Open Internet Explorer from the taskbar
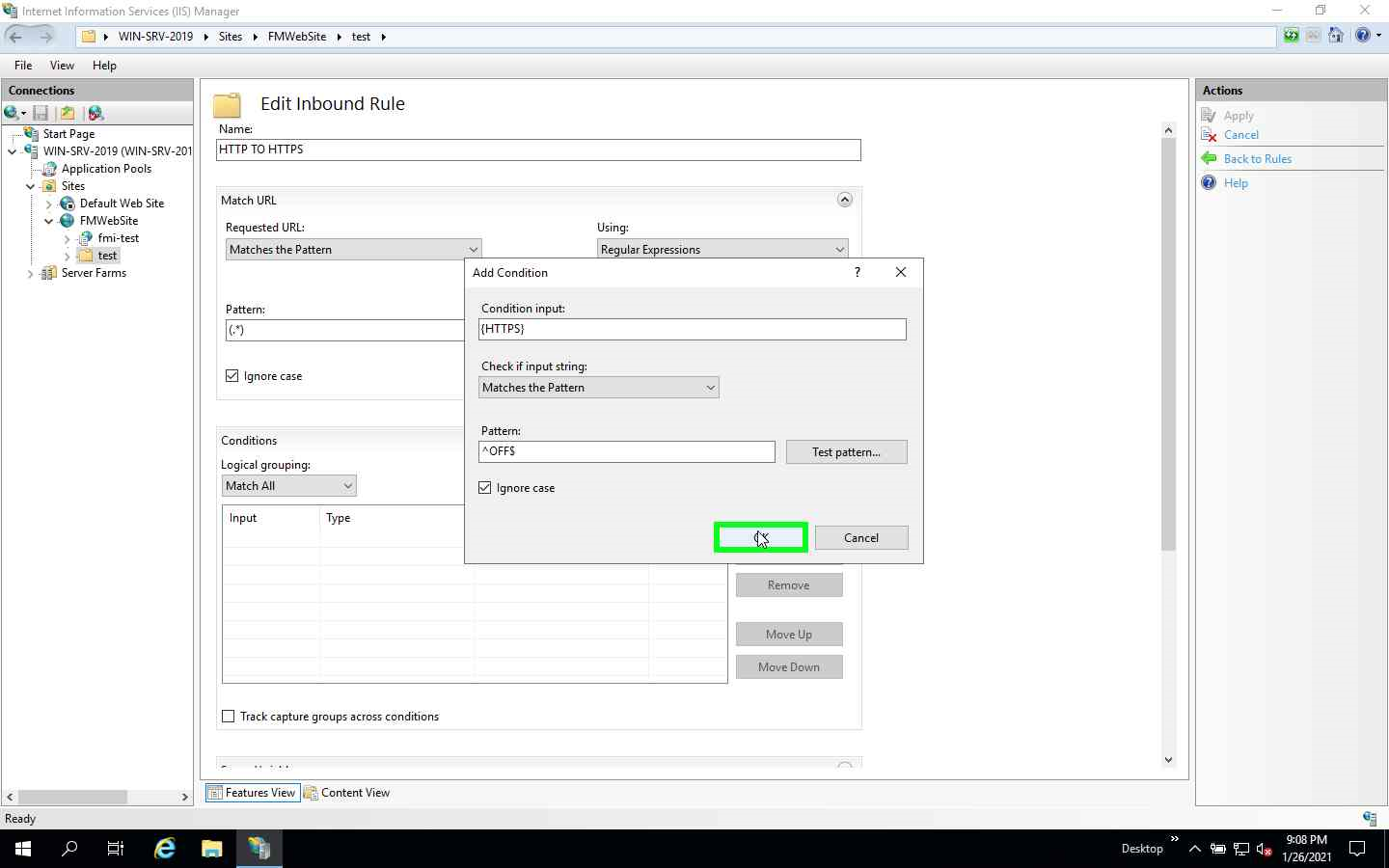Screen dimensions: 1389x868 [165, 849]
